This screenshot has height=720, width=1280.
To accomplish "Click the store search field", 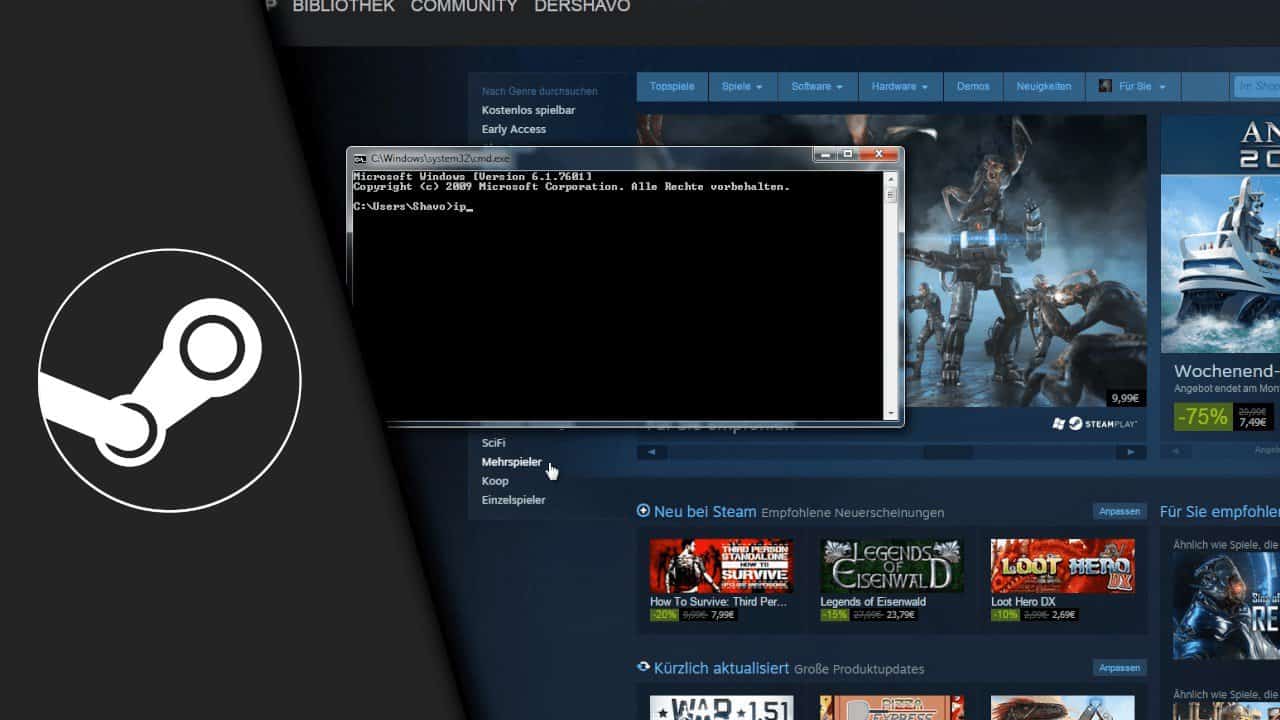I will 1257,87.
